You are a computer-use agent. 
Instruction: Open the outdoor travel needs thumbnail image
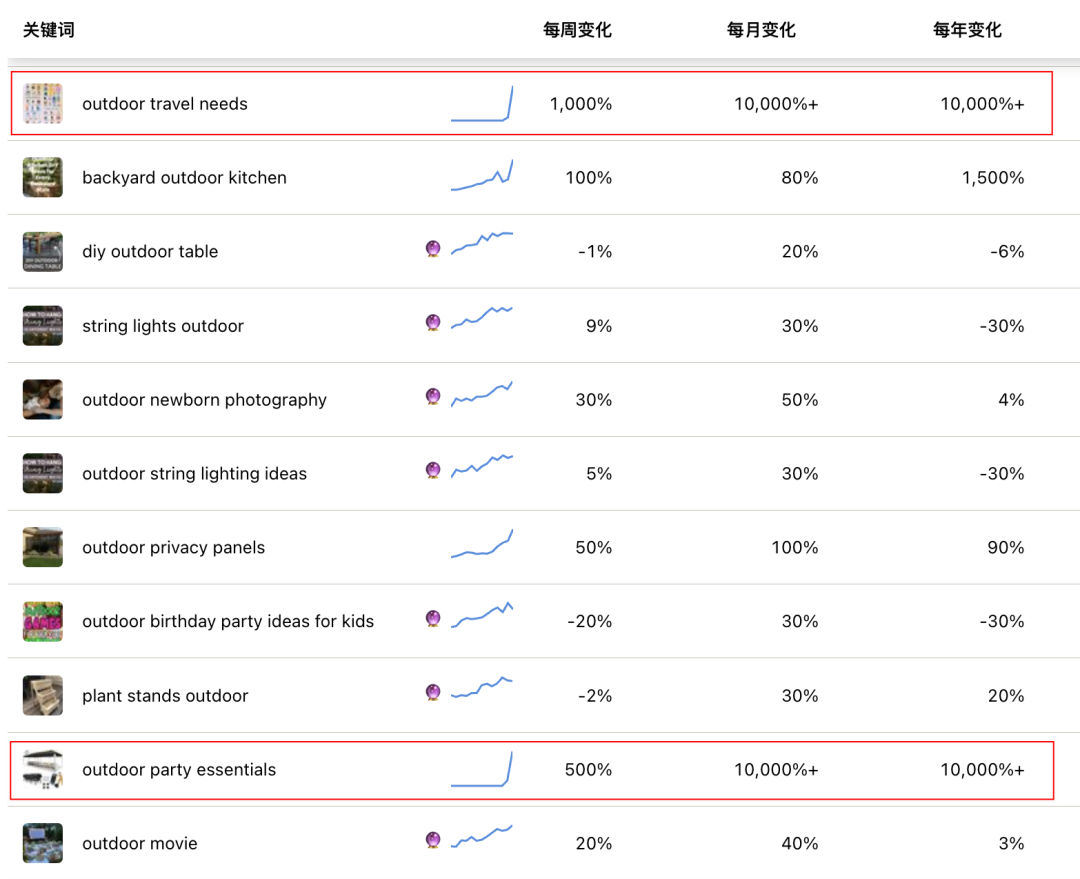(x=43, y=104)
